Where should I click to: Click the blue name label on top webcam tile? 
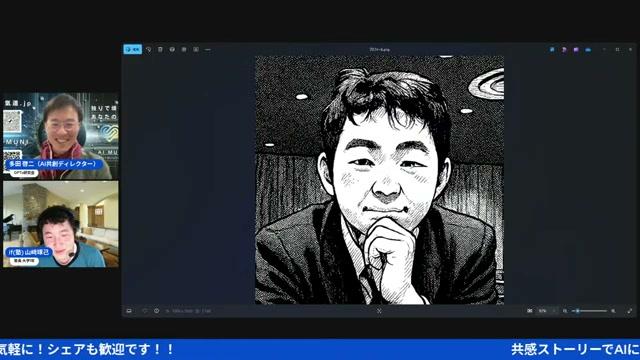53,164
